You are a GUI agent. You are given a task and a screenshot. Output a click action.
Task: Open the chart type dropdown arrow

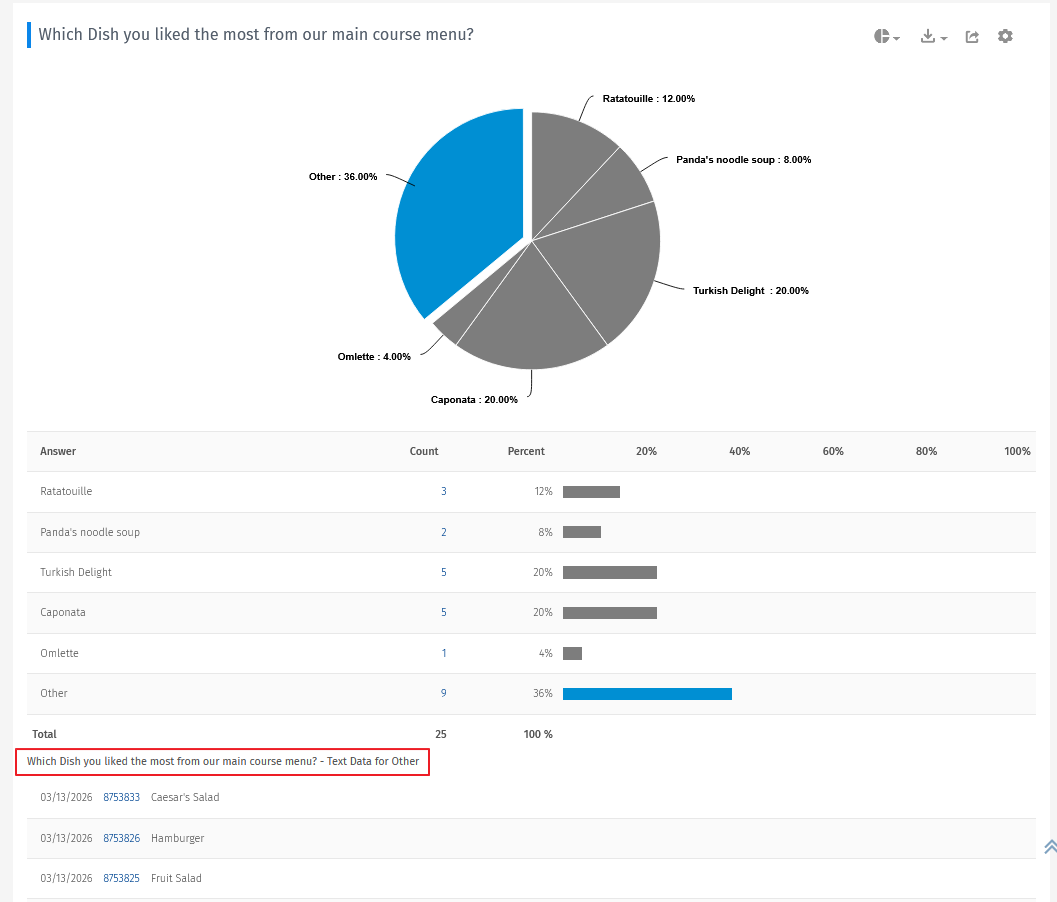(x=896, y=38)
